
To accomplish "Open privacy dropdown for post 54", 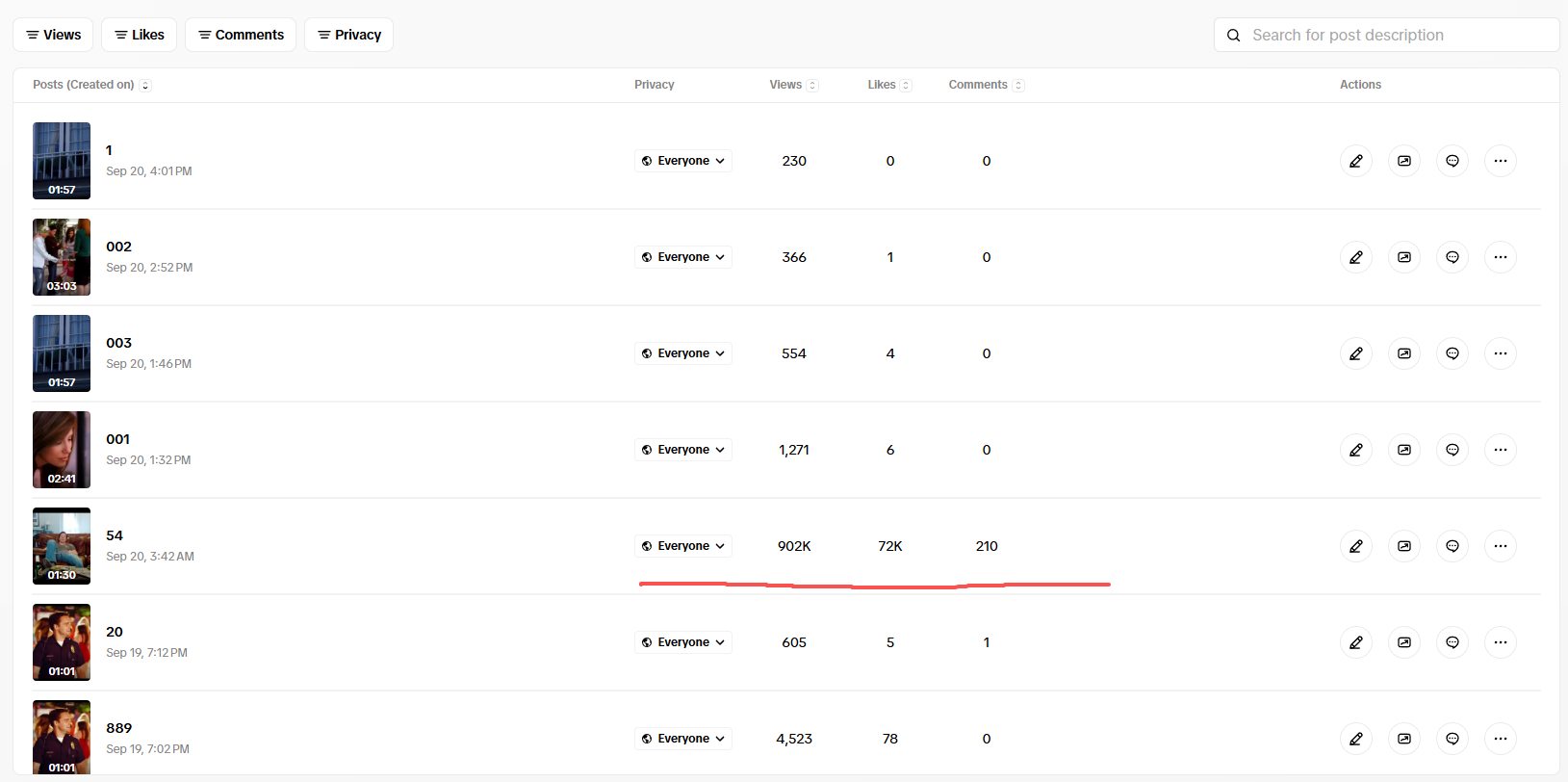I will pos(682,546).
